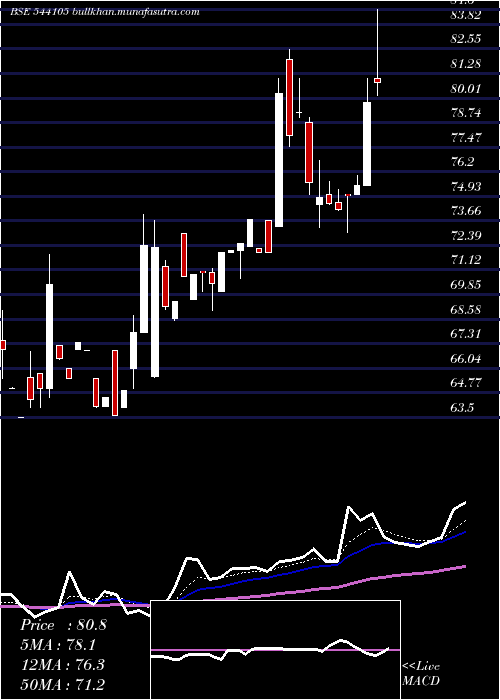Viewport: 500px width, 700px height.
Task: Click the 12MA : 76.3 legend entry
Action: coord(62,664)
